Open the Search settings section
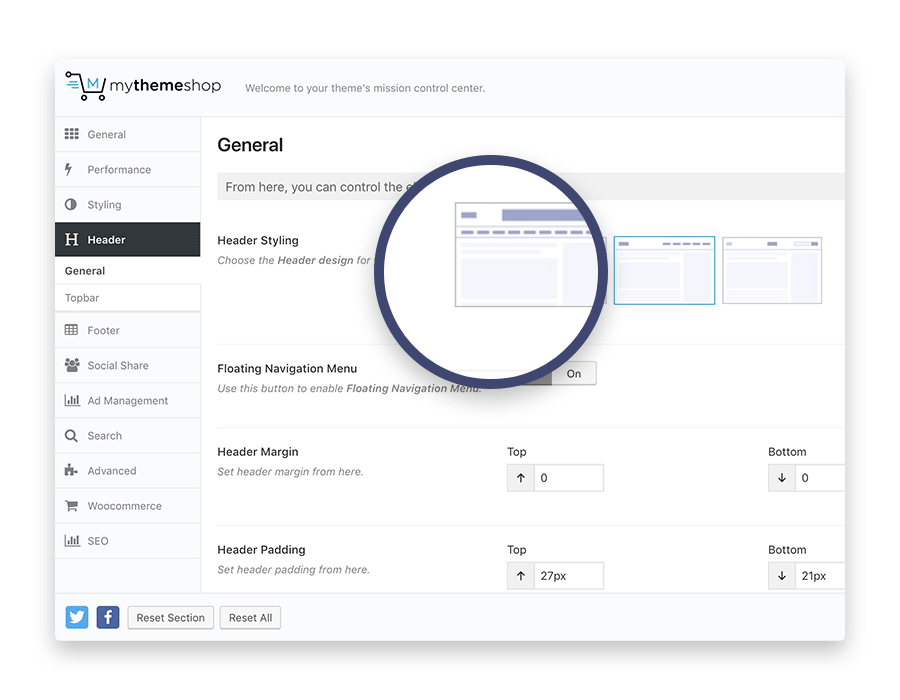The width and height of the screenshot is (900, 700). click(x=127, y=435)
